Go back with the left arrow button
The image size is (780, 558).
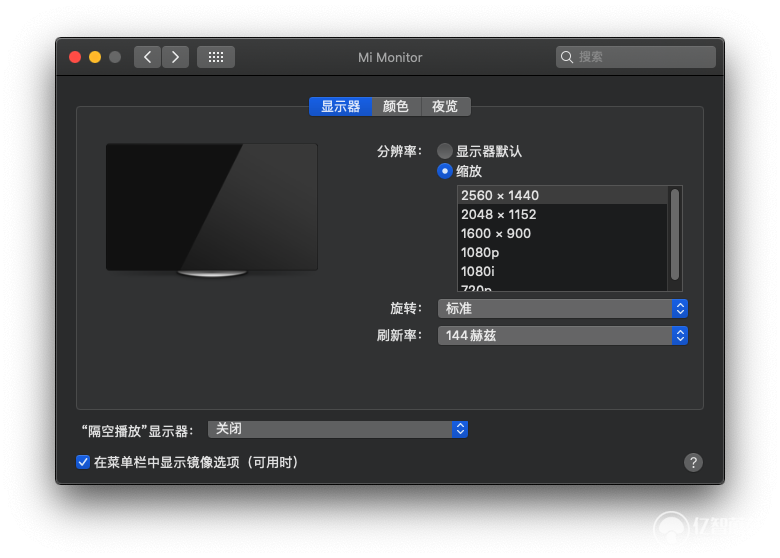[147, 57]
